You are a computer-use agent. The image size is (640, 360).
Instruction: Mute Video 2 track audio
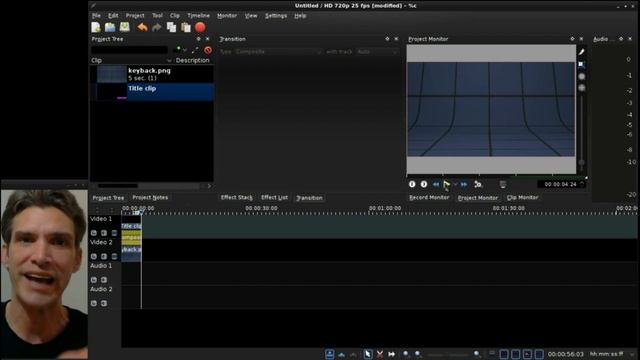pyautogui.click(x=104, y=256)
